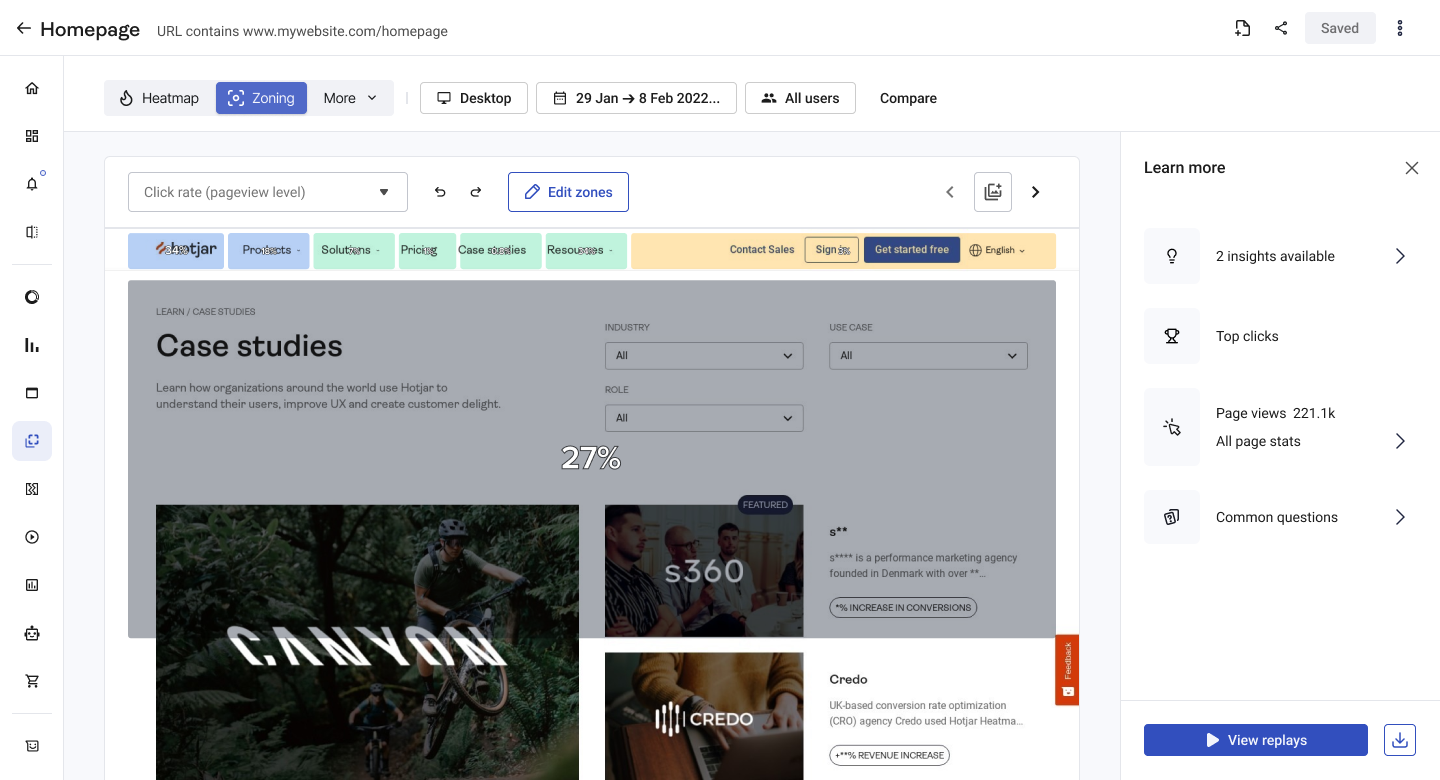Open the Industry filter dropdown
1440x780 pixels.
click(x=704, y=355)
